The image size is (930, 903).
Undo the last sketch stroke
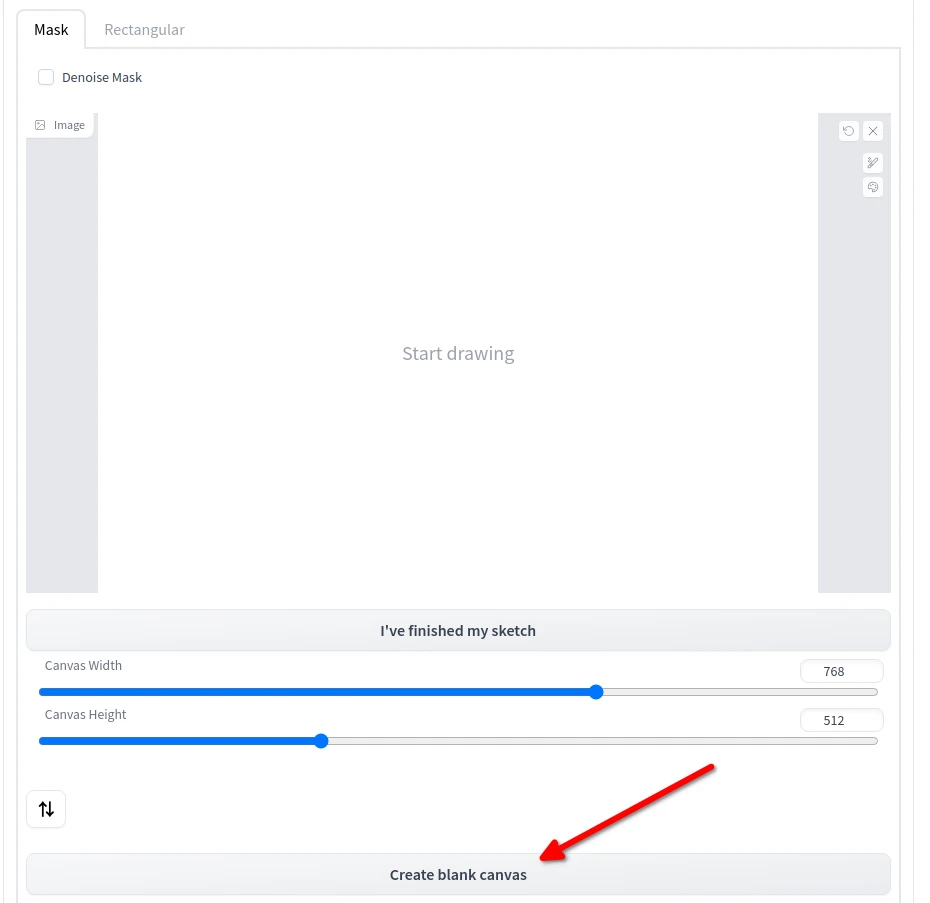(x=849, y=131)
